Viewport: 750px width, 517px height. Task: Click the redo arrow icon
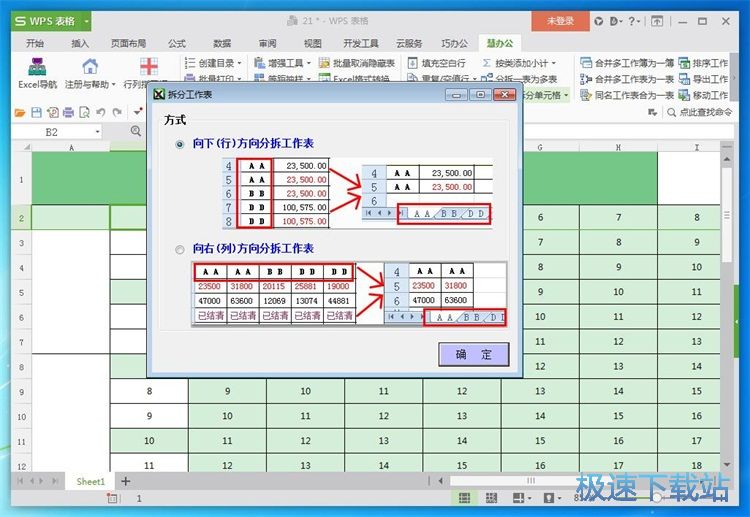[117, 112]
